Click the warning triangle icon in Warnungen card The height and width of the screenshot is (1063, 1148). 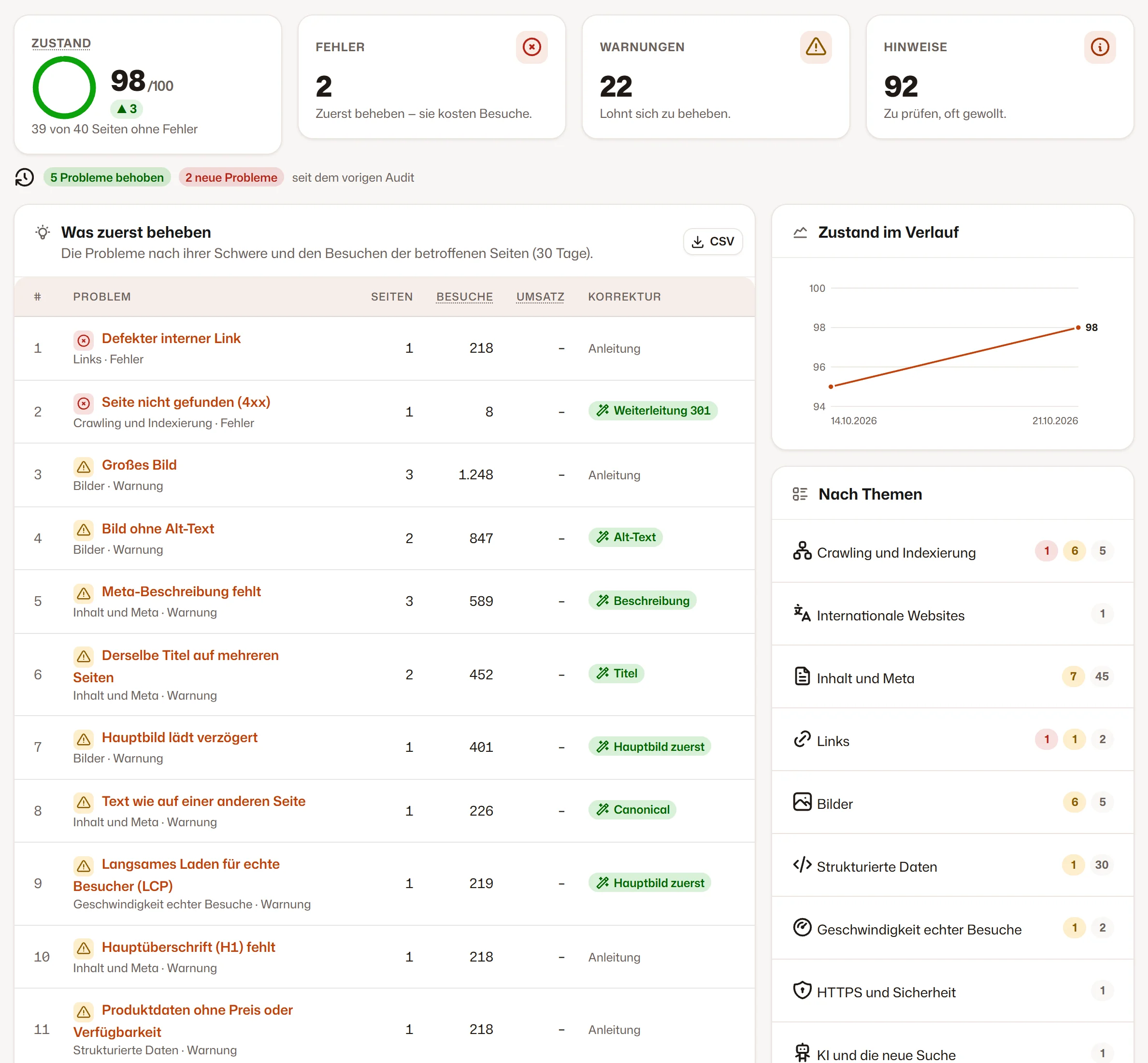[x=816, y=47]
